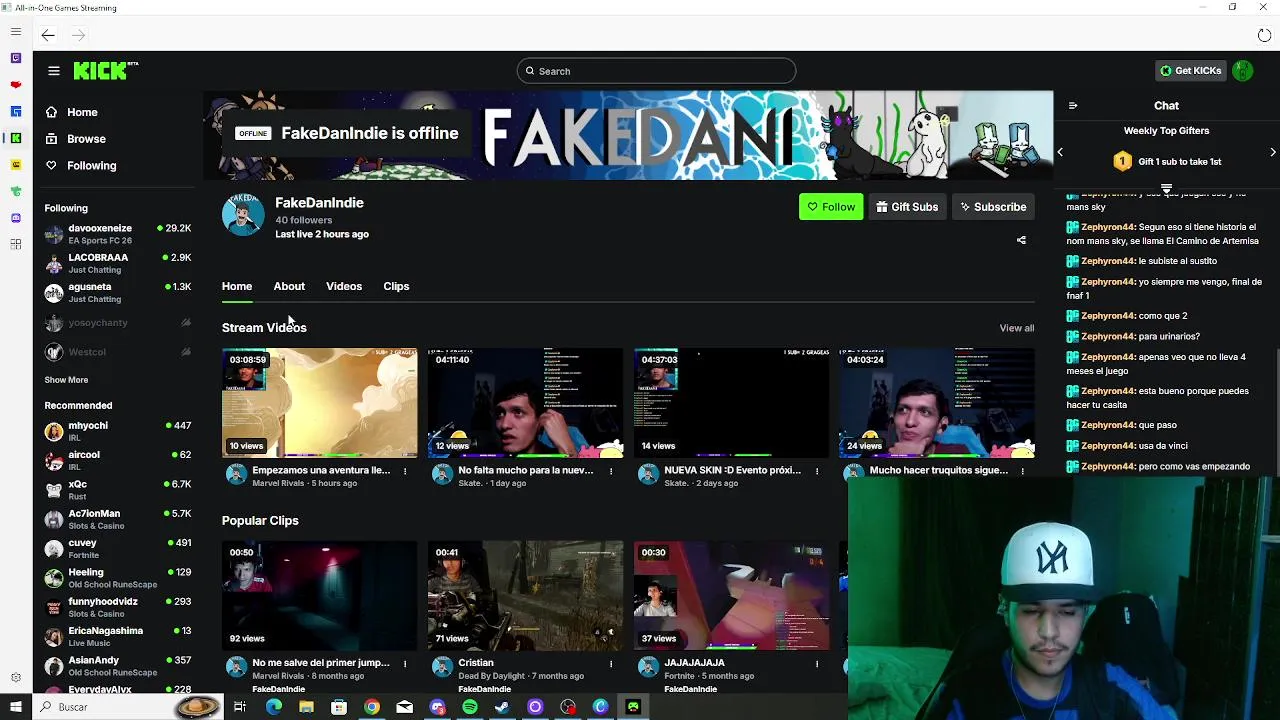Open davooxeneize channel from Following list
Screen dimensions: 1280x720
point(118,234)
